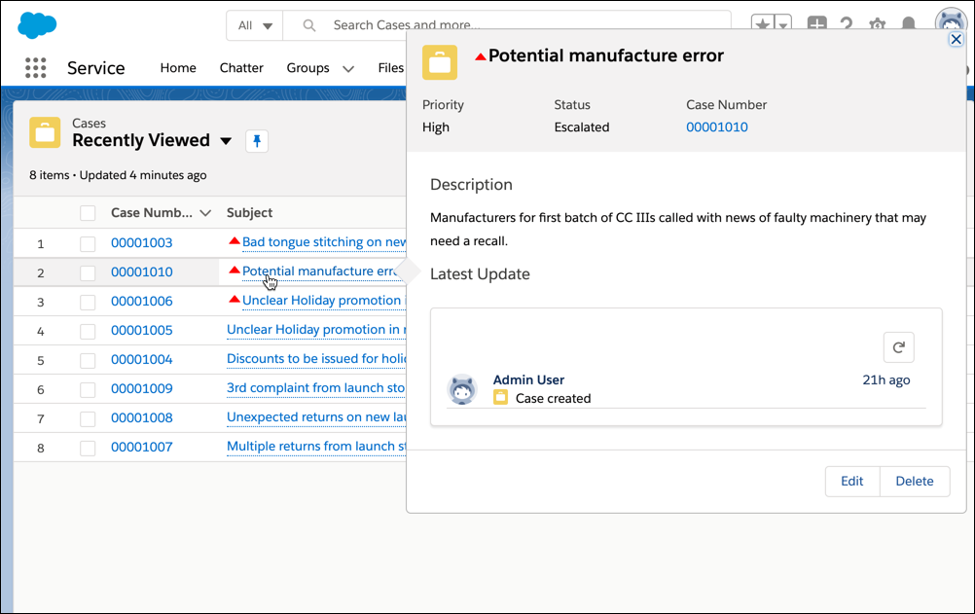Expand the Groups tab chevron menu

click(348, 69)
